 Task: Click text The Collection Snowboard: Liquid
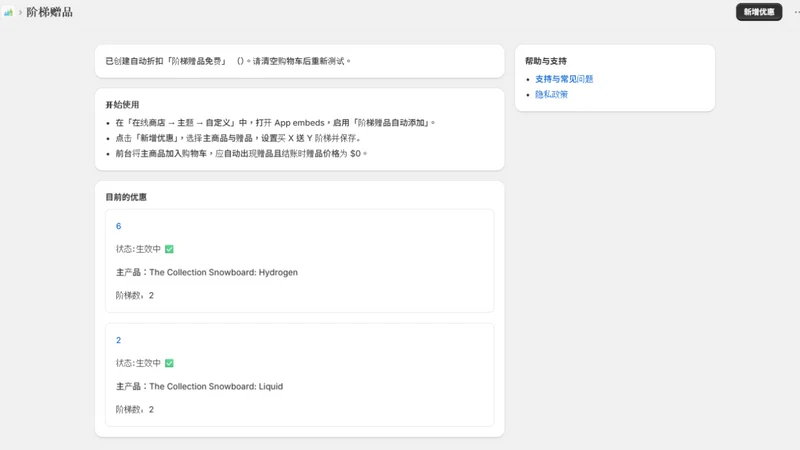216,387
